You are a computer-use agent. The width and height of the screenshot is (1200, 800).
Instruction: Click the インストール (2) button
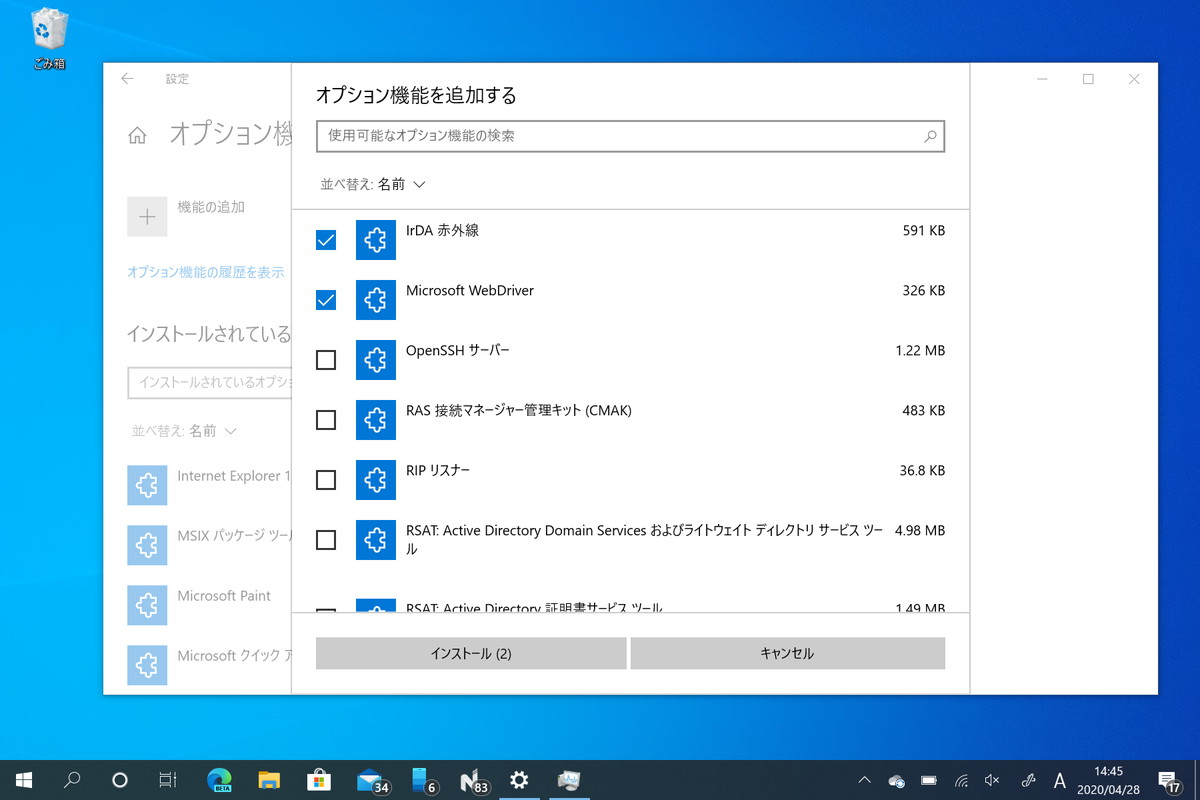470,653
